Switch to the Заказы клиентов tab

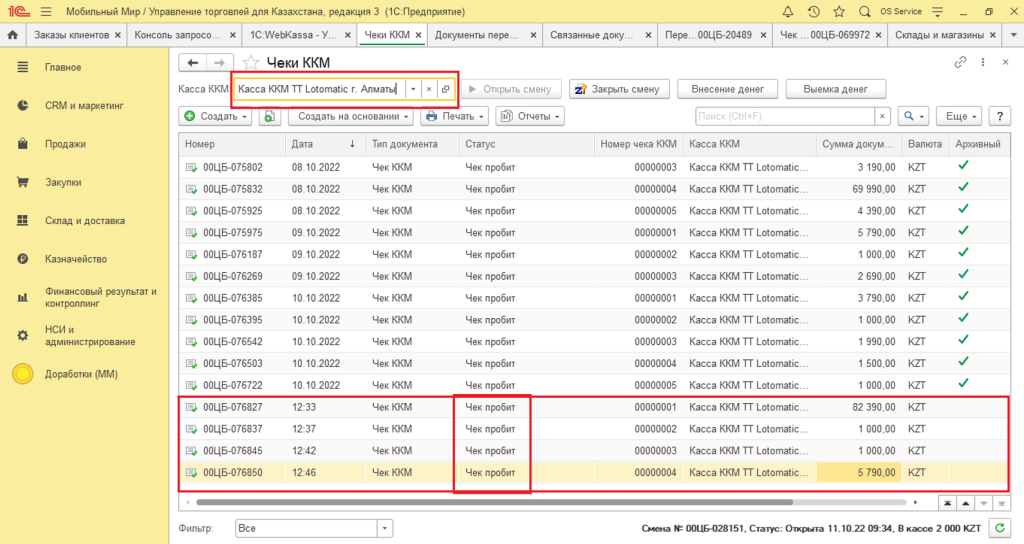click(x=71, y=35)
